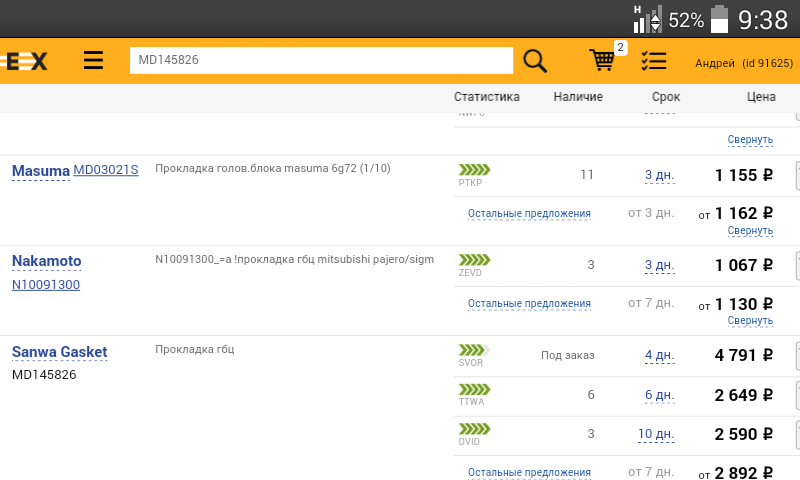Image resolution: width=800 pixels, height=480 pixels.
Task: Sort by Цена column header
Action: 761,97
